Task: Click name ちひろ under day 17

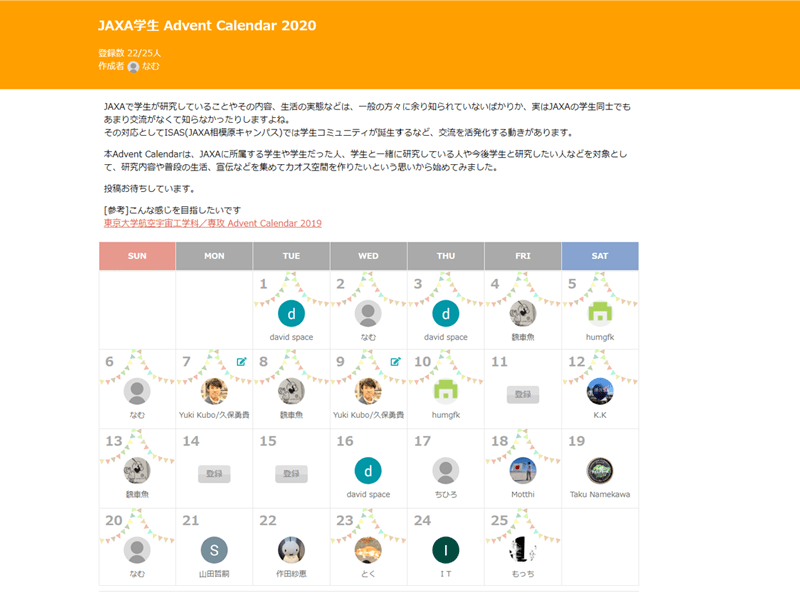Action: tap(445, 494)
